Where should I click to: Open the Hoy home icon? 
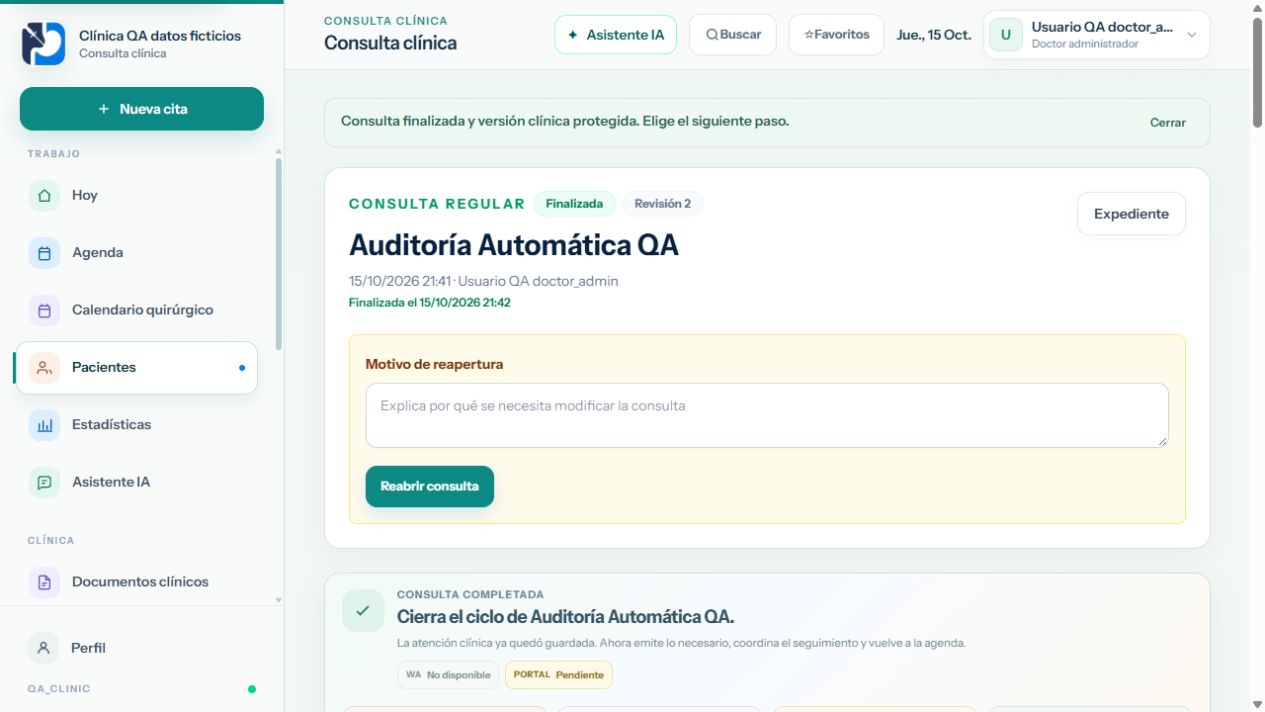tap(44, 195)
